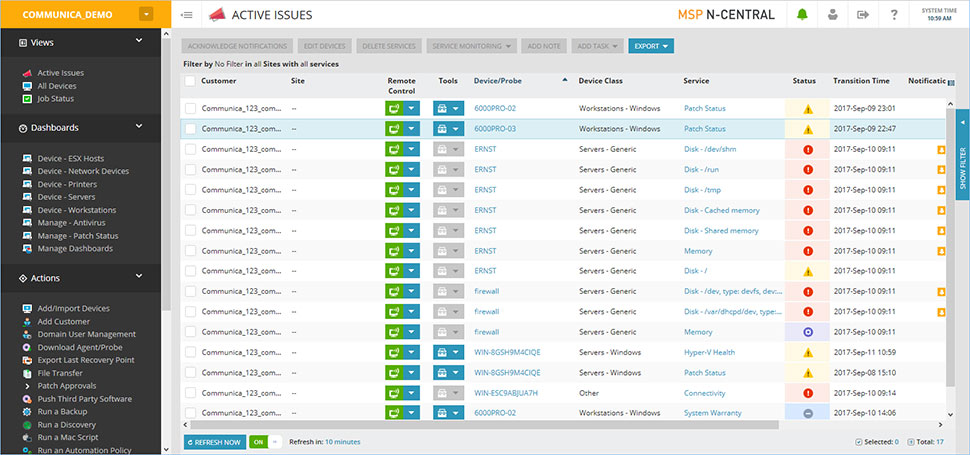Open the COMMUNICA_DEMO dropdown arrow
This screenshot has height=455, width=970.
pos(146,14)
